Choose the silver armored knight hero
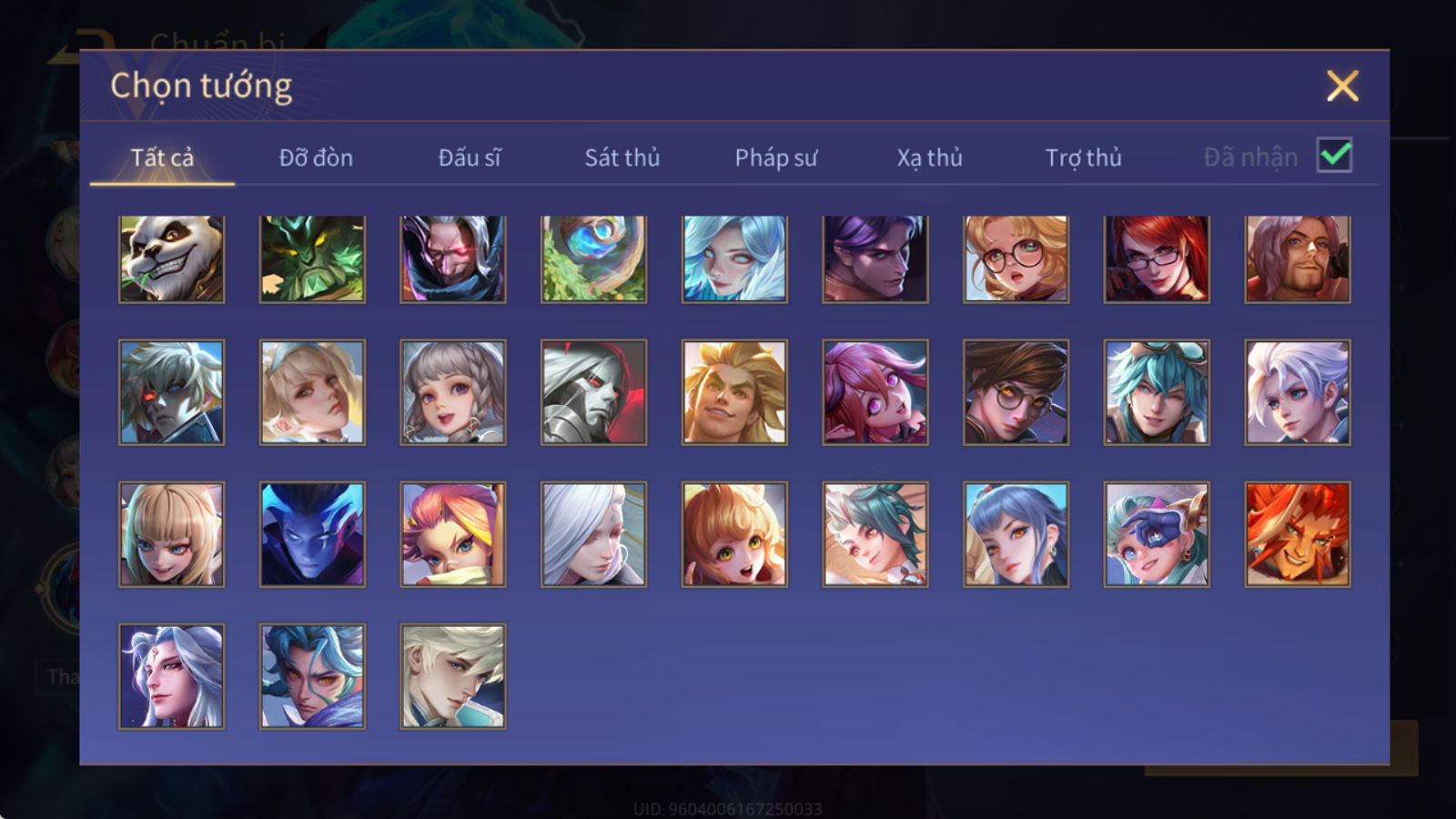The height and width of the screenshot is (819, 1456). (x=593, y=392)
